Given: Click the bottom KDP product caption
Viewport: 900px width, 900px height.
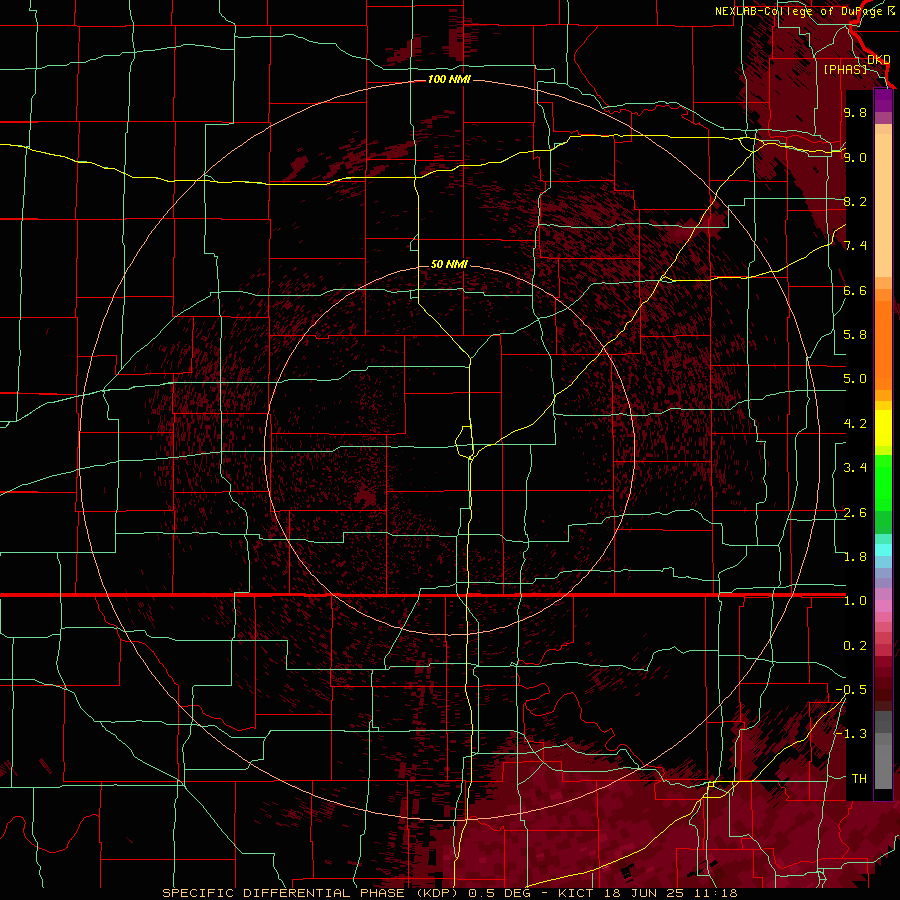Looking at the screenshot, I should pos(450,893).
